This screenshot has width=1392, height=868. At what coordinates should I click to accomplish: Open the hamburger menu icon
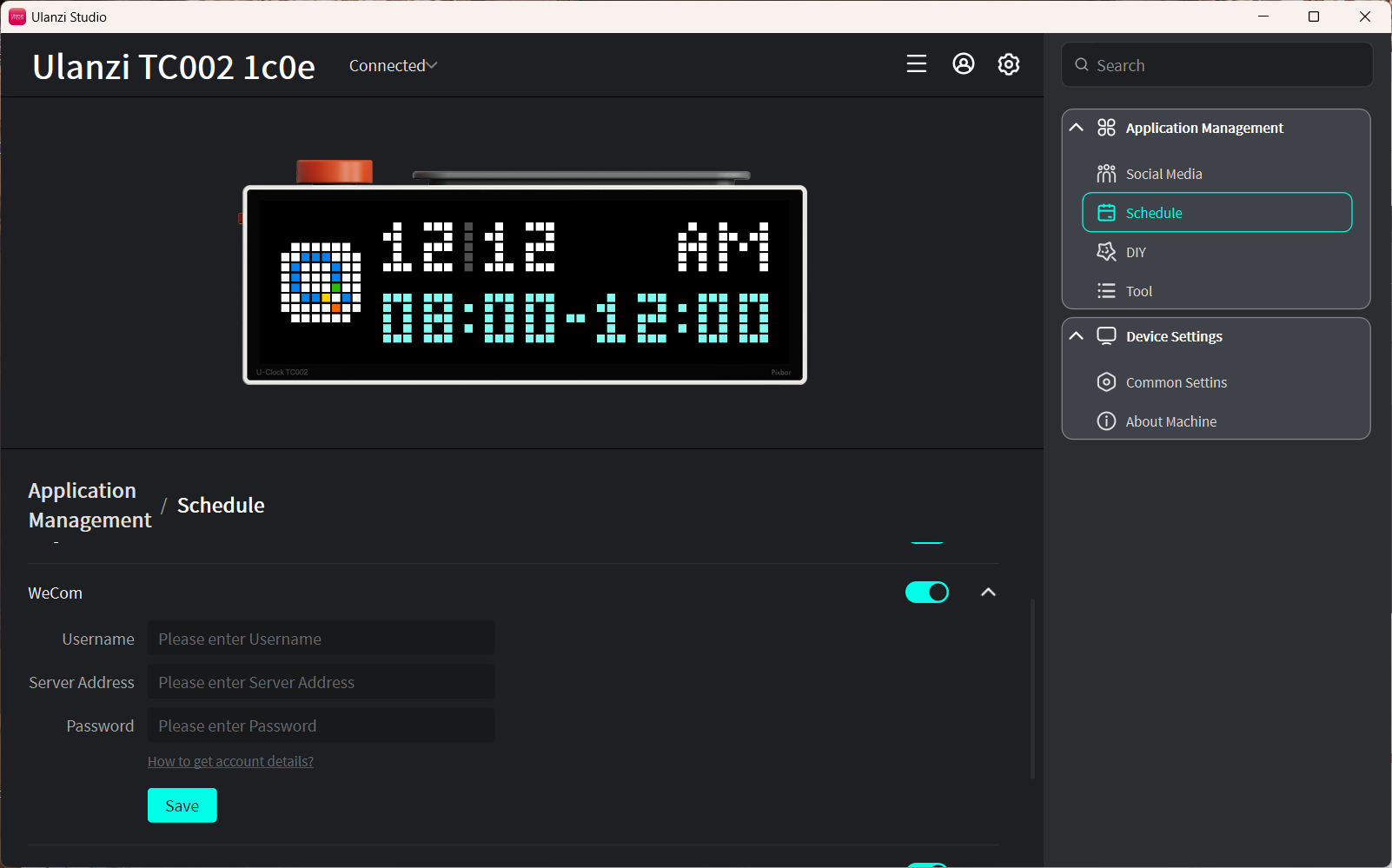tap(917, 64)
